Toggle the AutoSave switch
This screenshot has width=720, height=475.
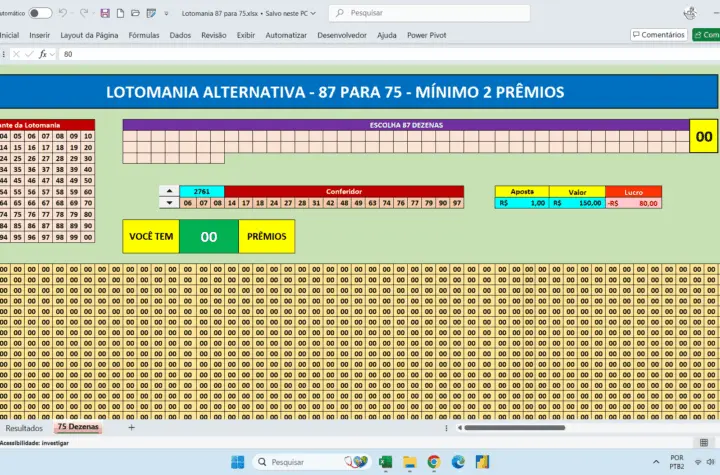click(40, 13)
